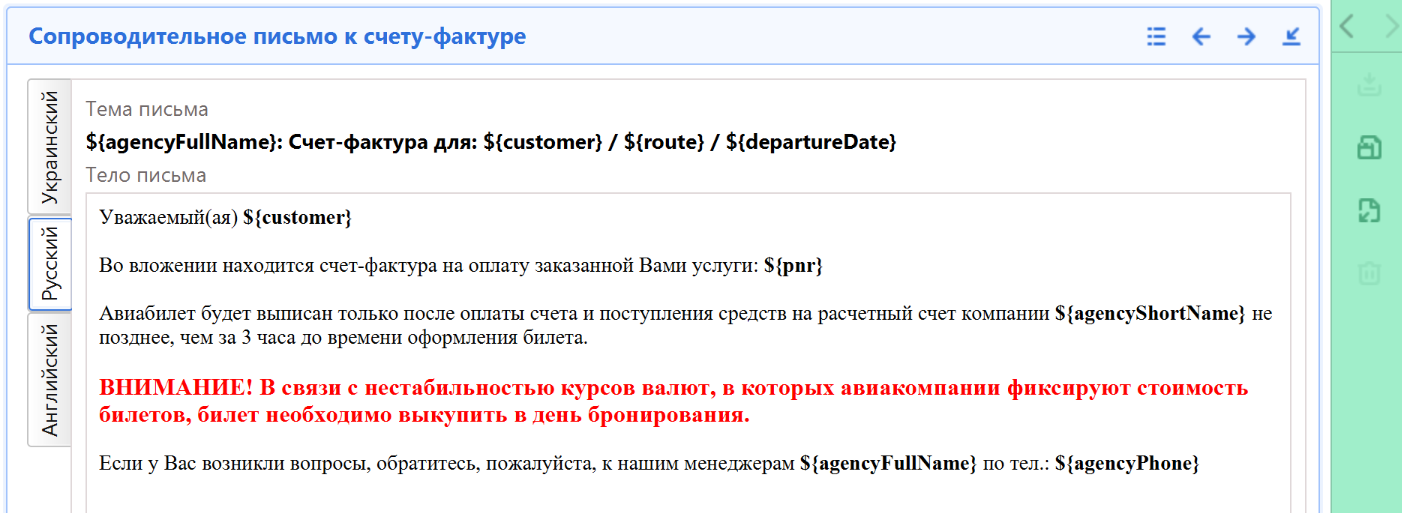
Task: Click the ${agencyShortName} placeholder in body
Action: [x=1150, y=313]
